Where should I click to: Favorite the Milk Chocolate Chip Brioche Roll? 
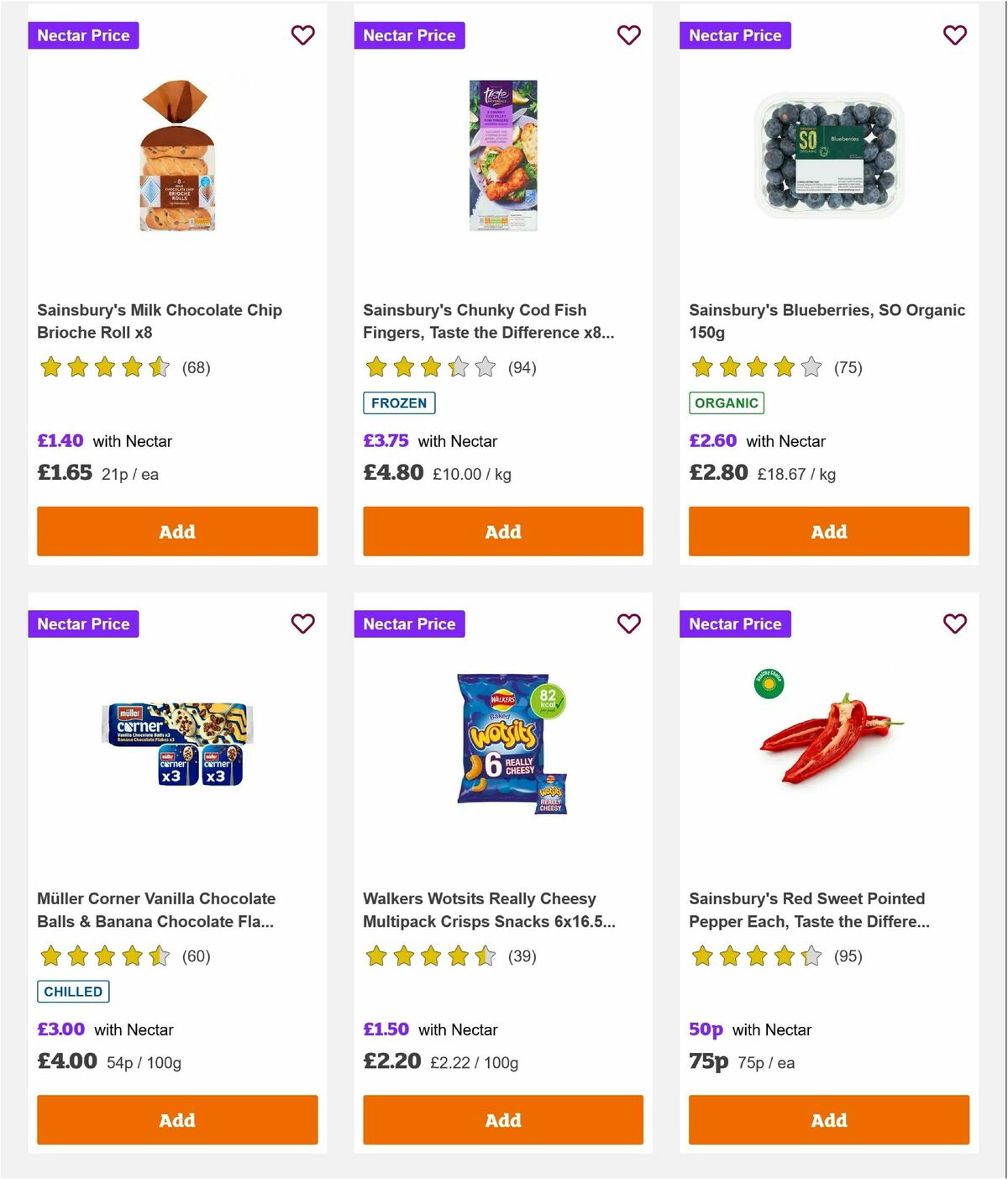click(302, 35)
